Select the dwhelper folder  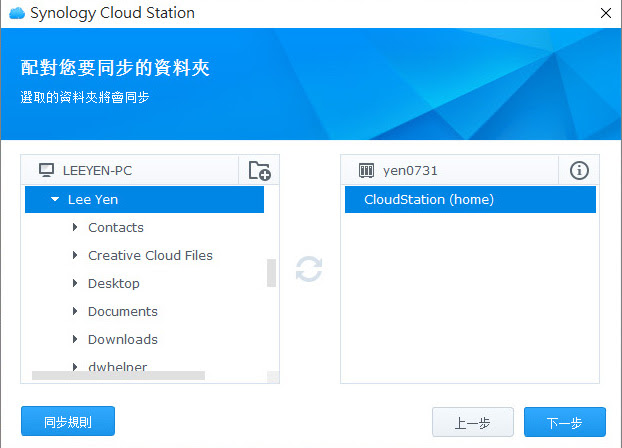tap(117, 366)
